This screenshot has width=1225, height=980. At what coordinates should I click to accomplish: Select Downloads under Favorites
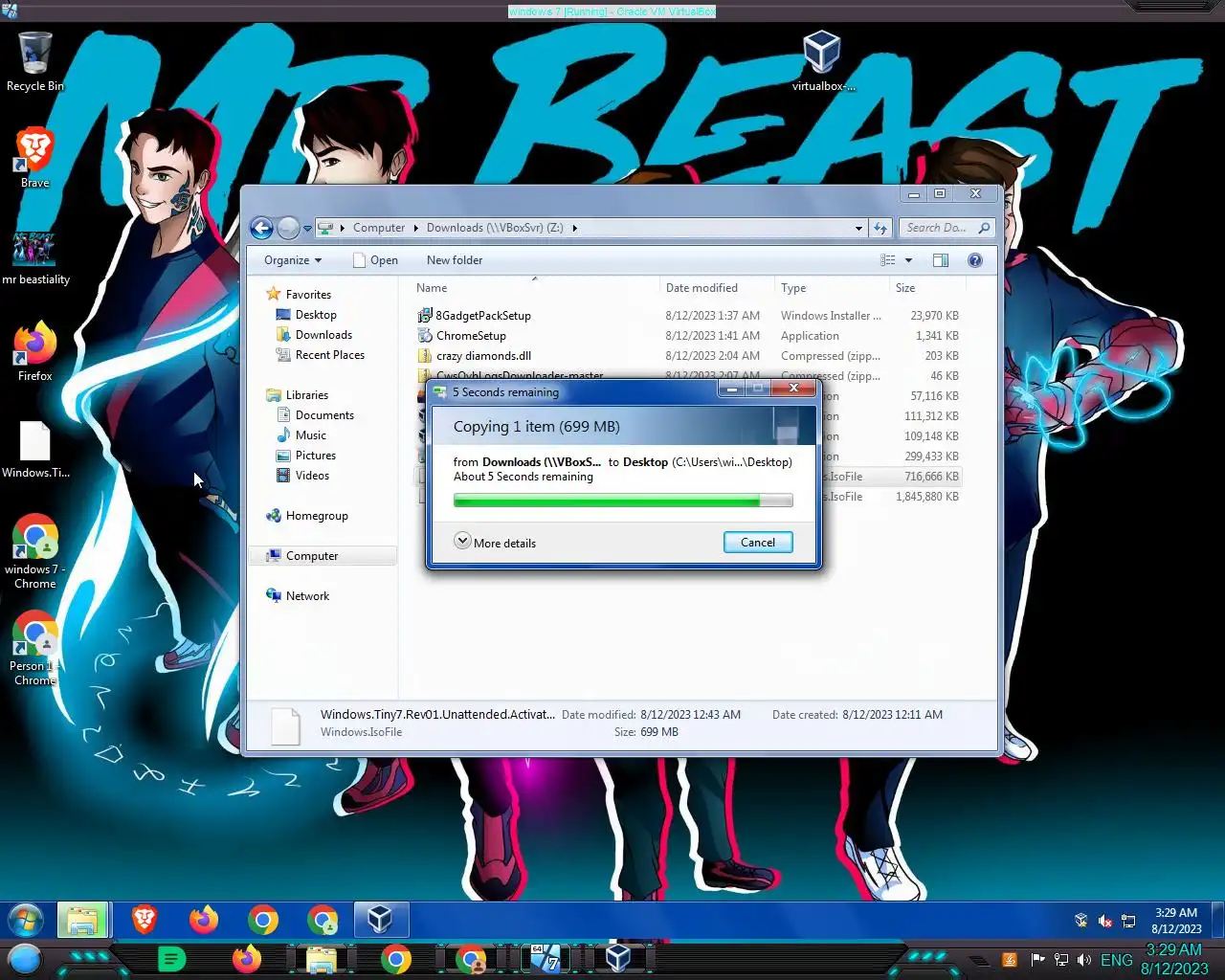[323, 335]
